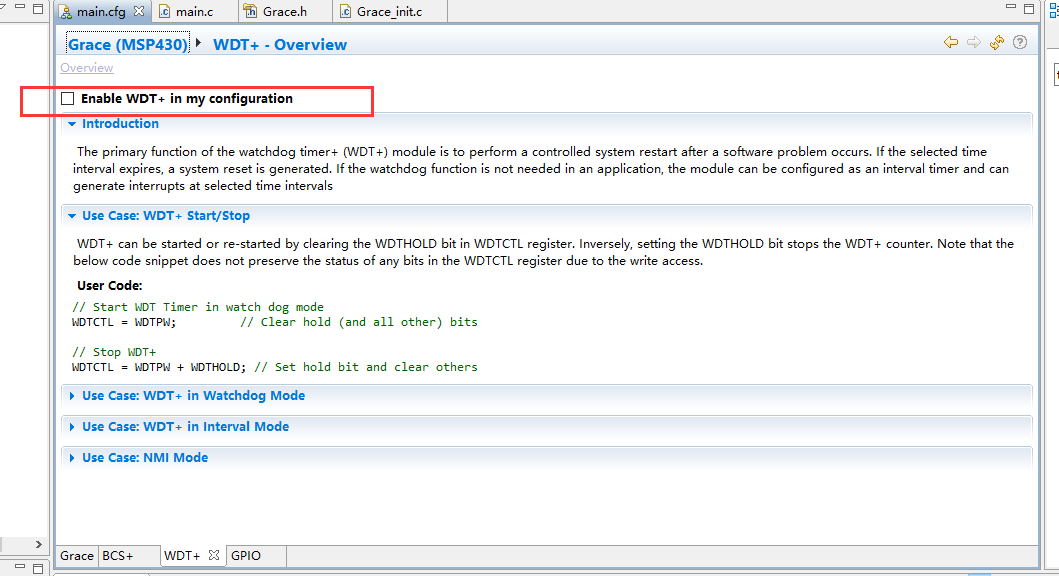The width and height of the screenshot is (1059, 576).
Task: Maximize the left side panel
Action: tap(38, 9)
